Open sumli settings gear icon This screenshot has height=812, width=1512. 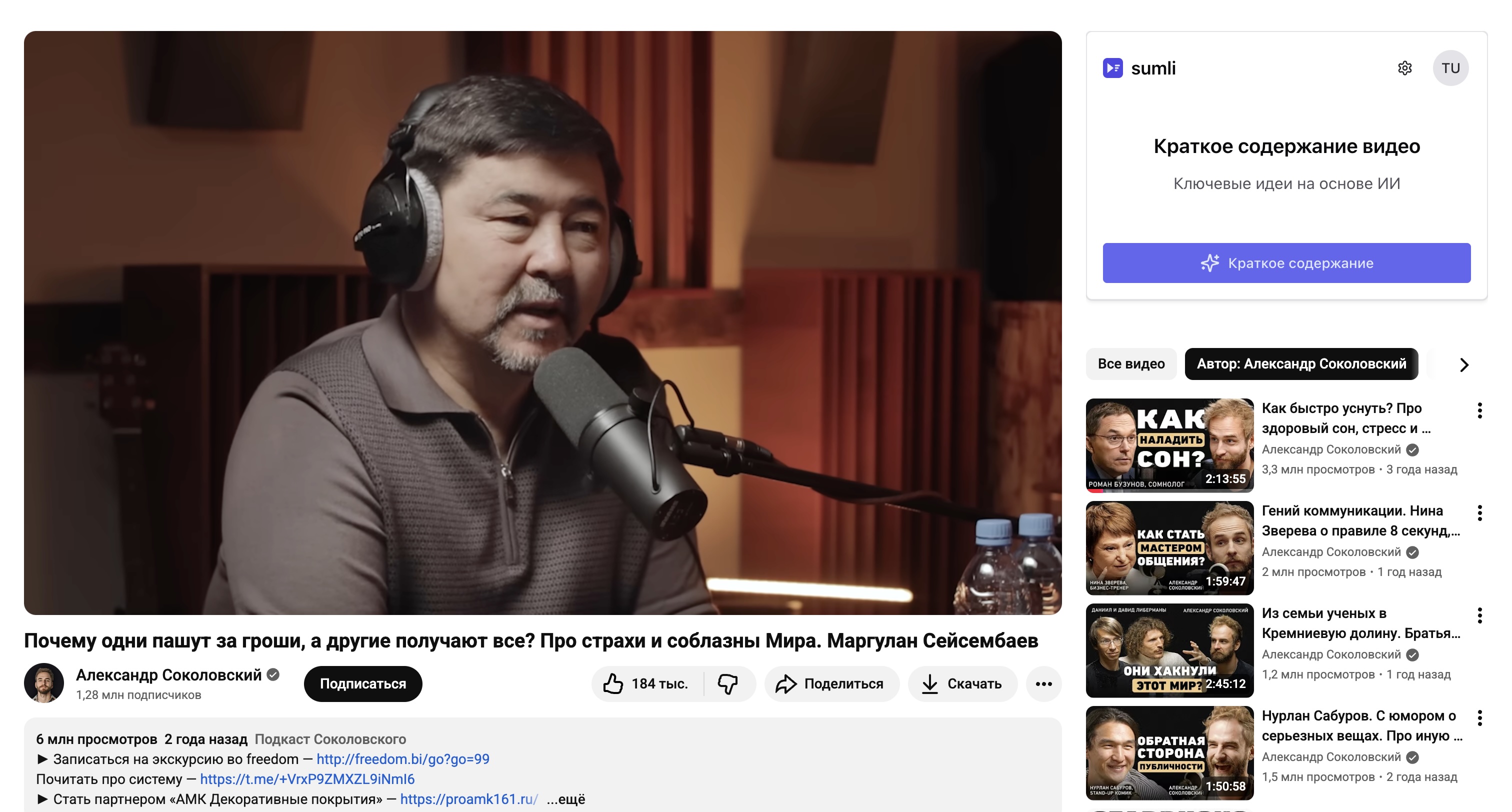[x=1404, y=68]
